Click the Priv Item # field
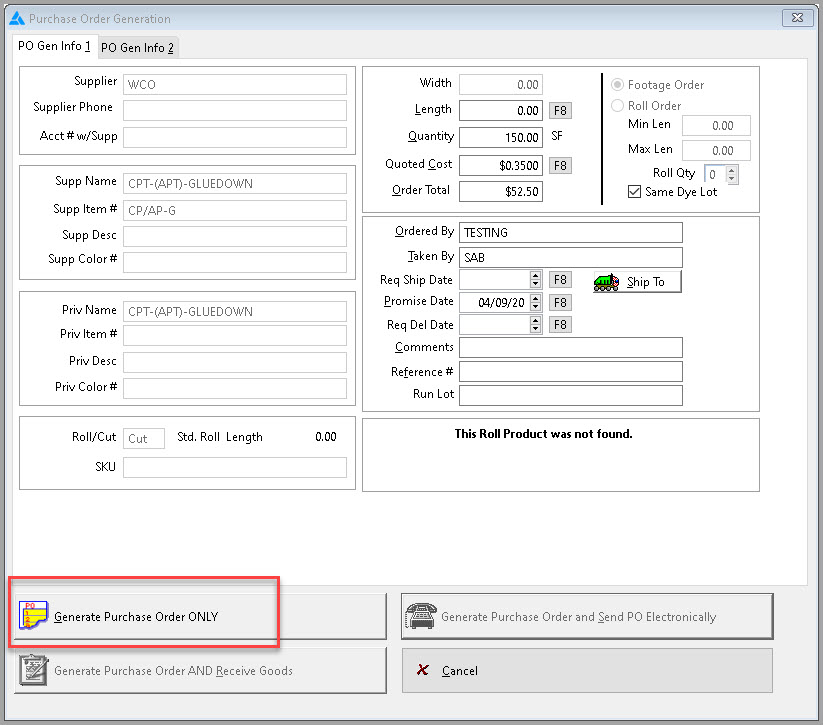This screenshot has height=725, width=823. [x=235, y=335]
